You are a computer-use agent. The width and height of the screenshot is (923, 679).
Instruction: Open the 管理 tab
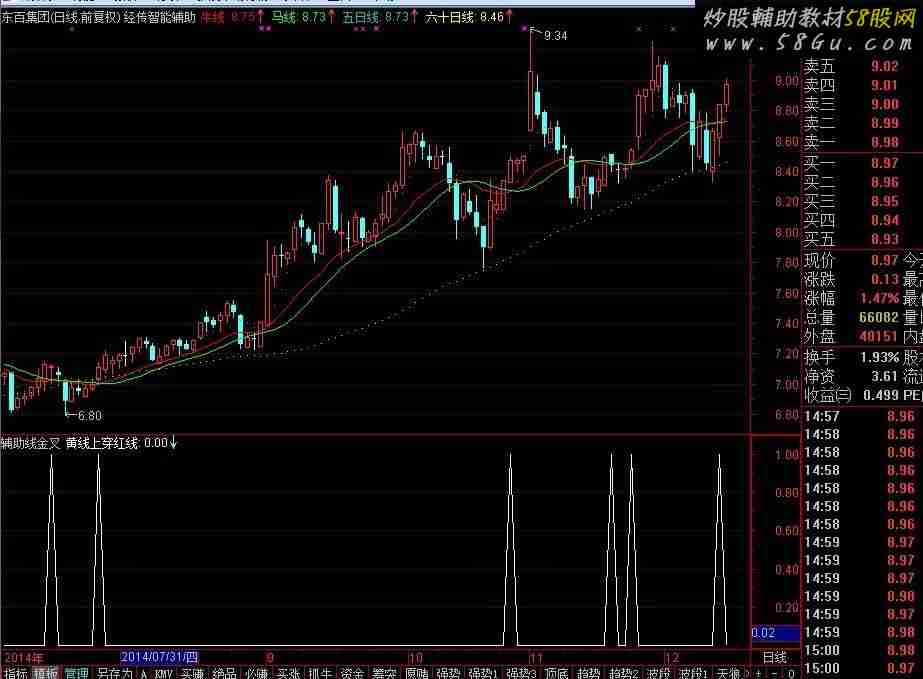point(76,673)
